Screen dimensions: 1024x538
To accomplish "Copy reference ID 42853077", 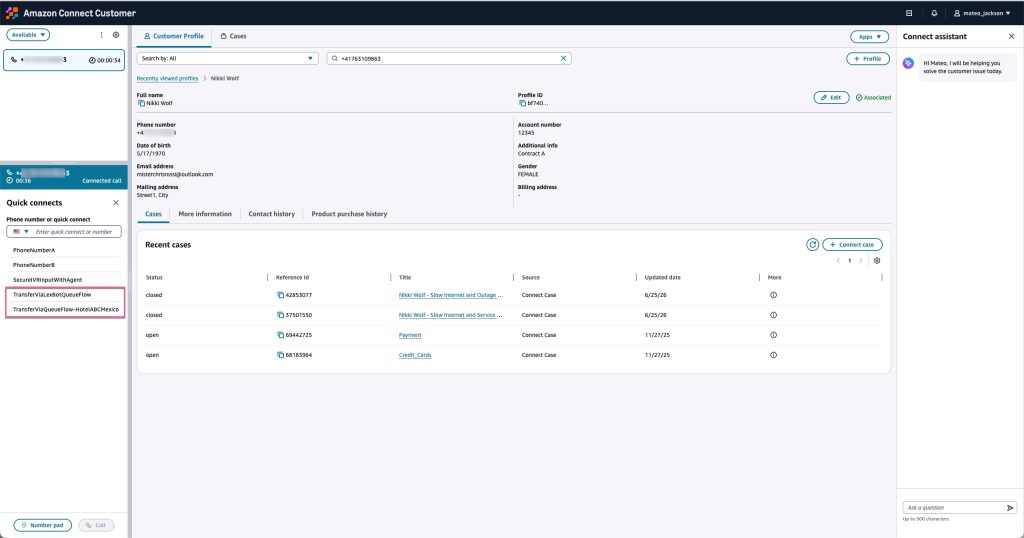I will [280, 295].
